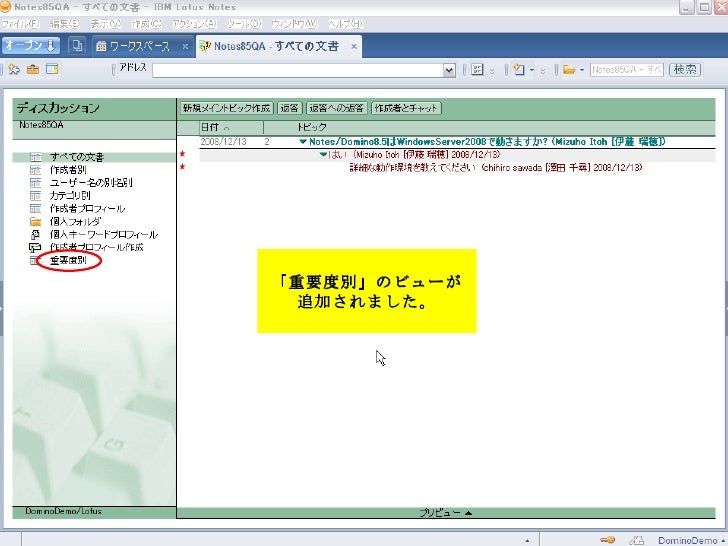Image resolution: width=728 pixels, height=546 pixels.
Task: Click the 検索 button
Action: pyautogui.click(x=685, y=70)
